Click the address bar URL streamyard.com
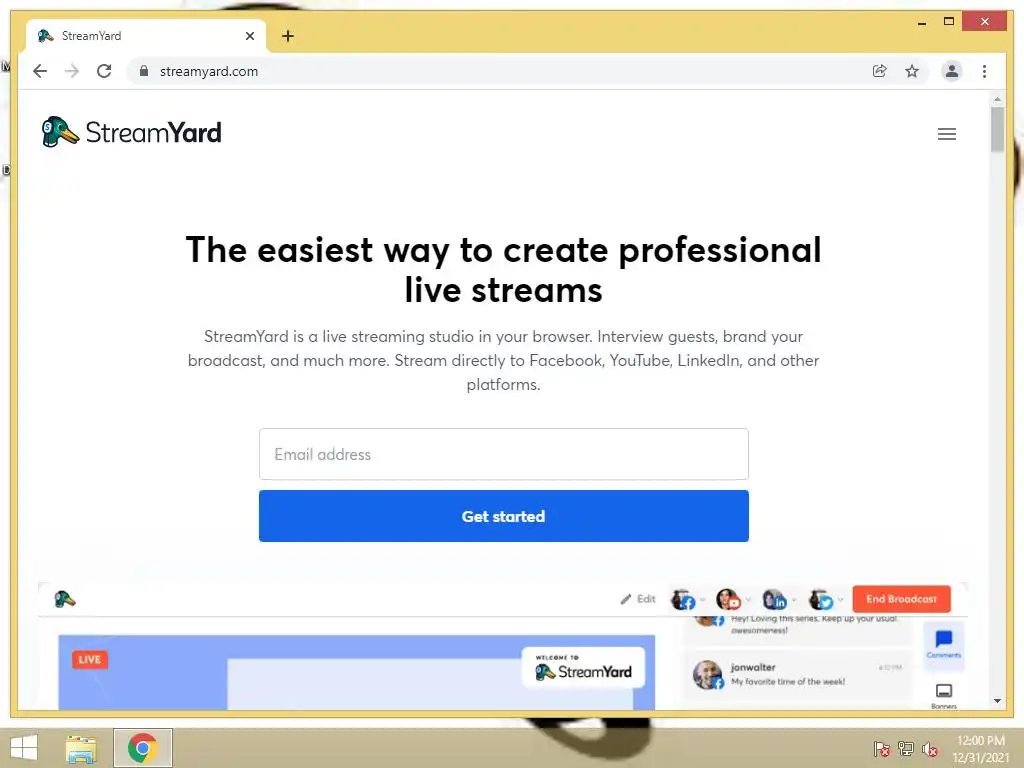The image size is (1024, 768). tap(209, 71)
